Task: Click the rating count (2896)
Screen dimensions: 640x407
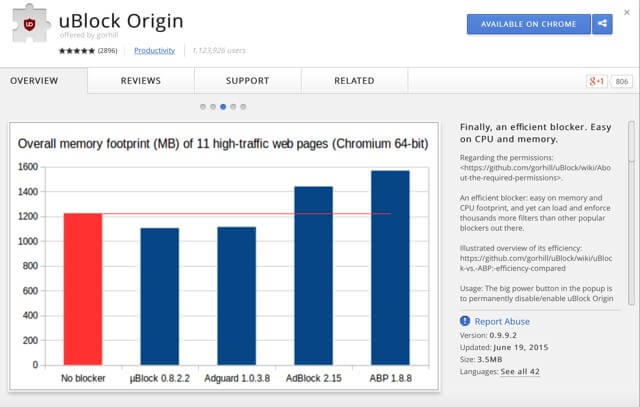Action: point(107,51)
